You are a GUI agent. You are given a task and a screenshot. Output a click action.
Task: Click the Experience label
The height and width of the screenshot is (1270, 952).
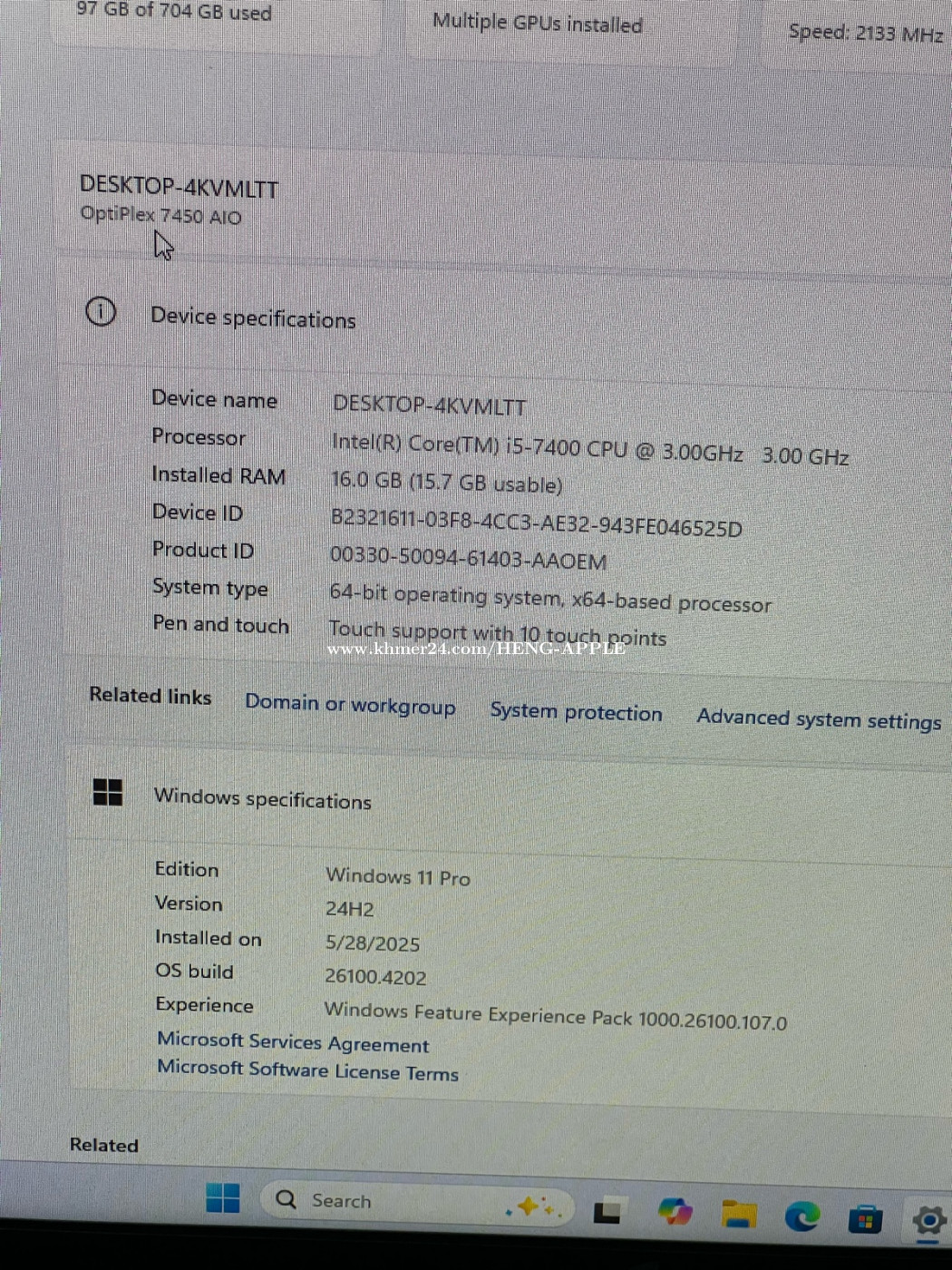tap(204, 1005)
